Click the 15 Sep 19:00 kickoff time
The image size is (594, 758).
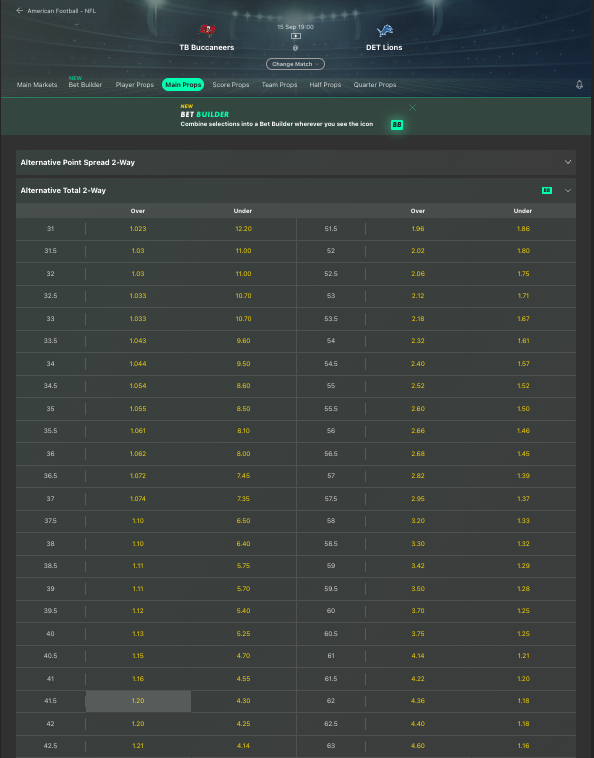(295, 27)
